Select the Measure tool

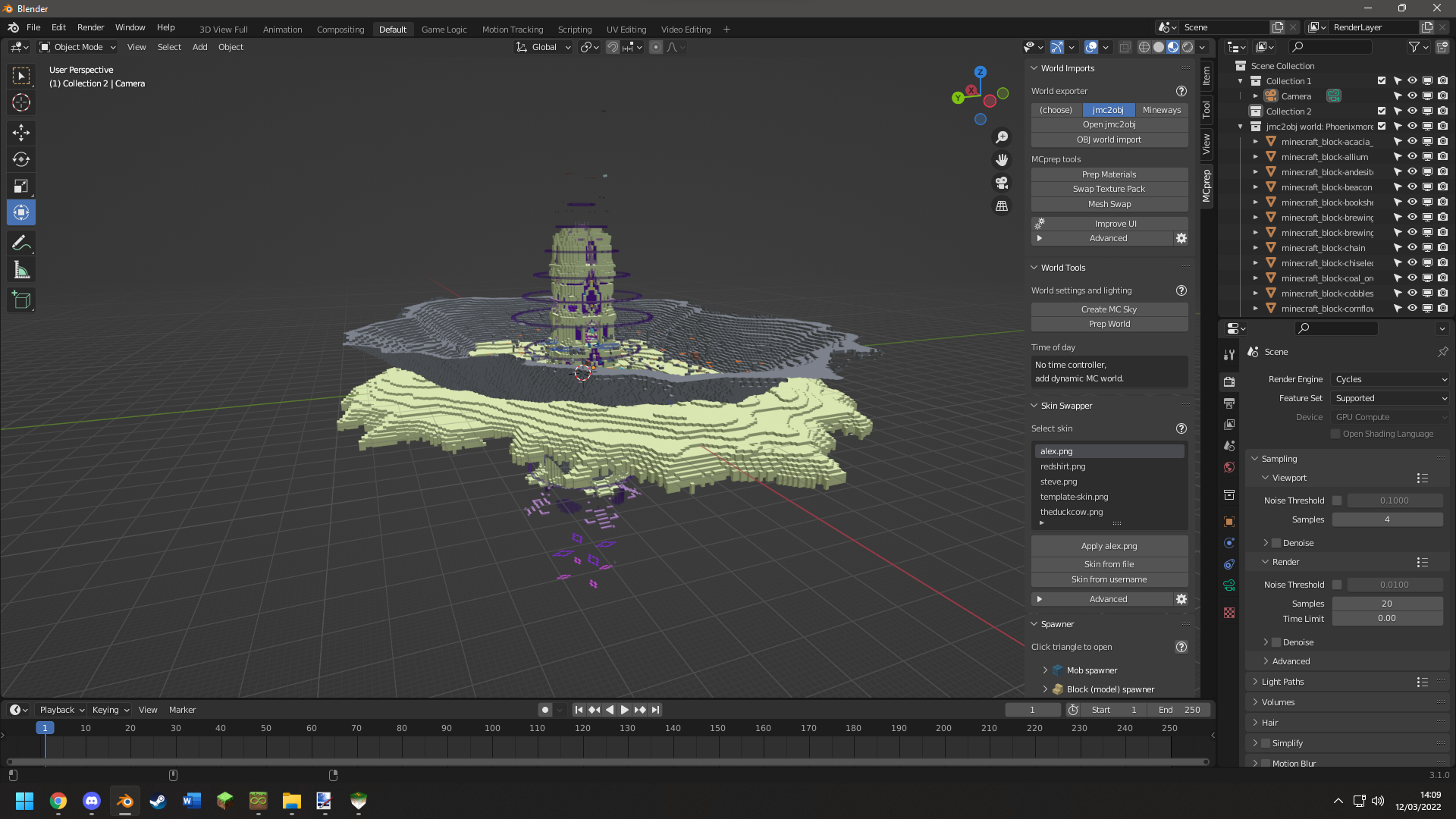point(20,269)
